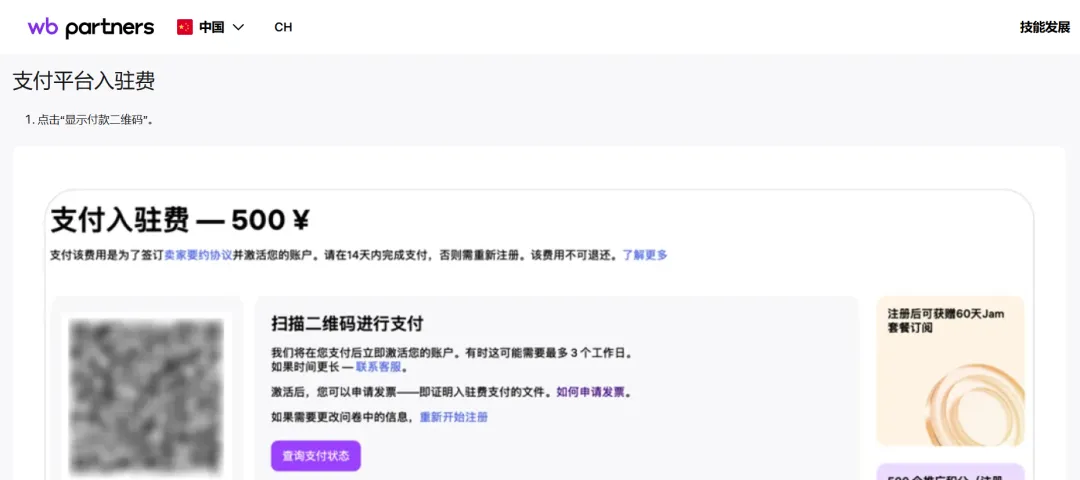Screen dimensions: 1080x480
Task: Open the 技能发展 menu item
Action: point(1045,28)
